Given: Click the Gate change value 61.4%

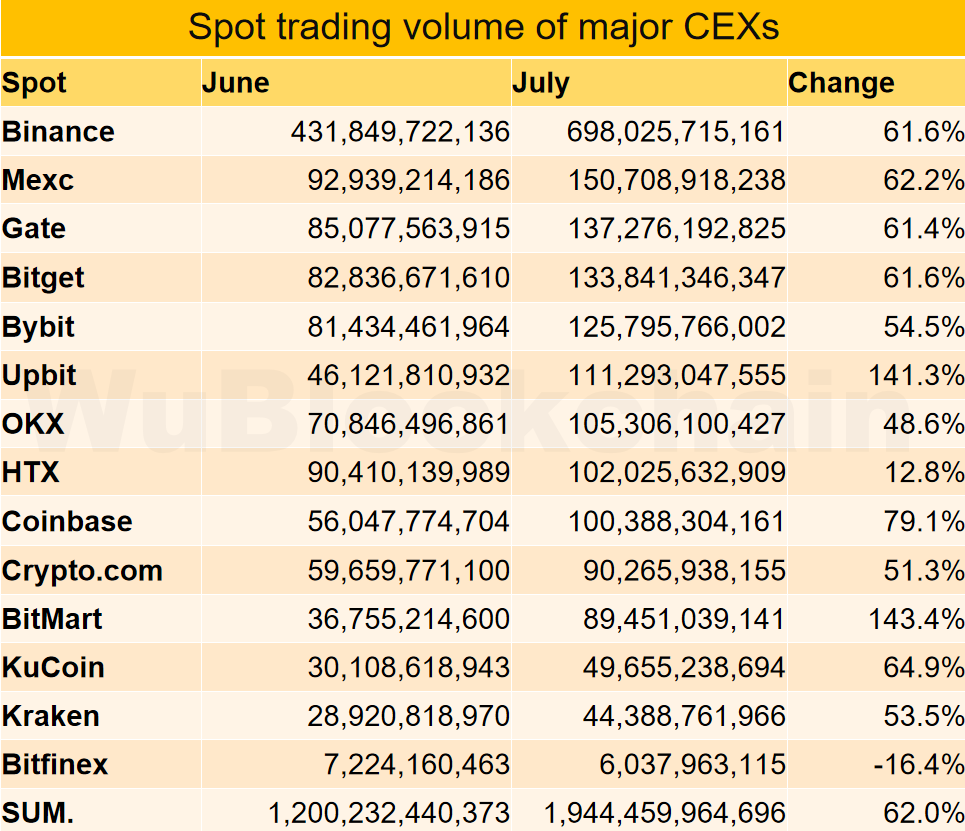Looking at the screenshot, I should pos(923,229).
